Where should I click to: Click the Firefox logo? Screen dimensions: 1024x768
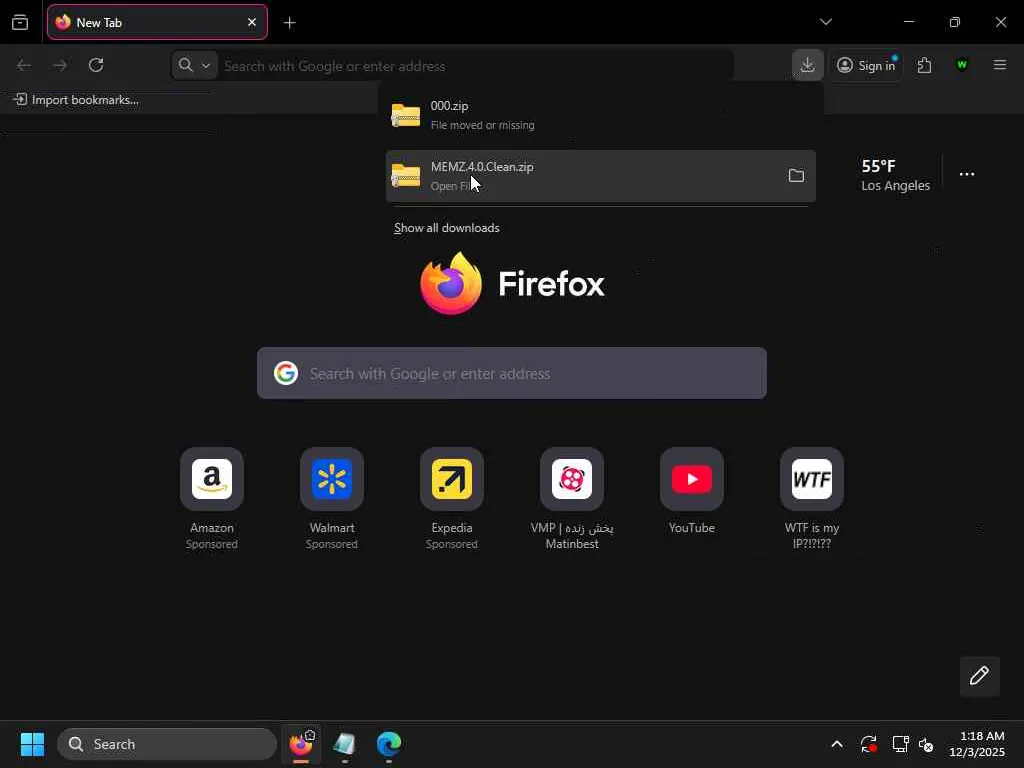513,283
